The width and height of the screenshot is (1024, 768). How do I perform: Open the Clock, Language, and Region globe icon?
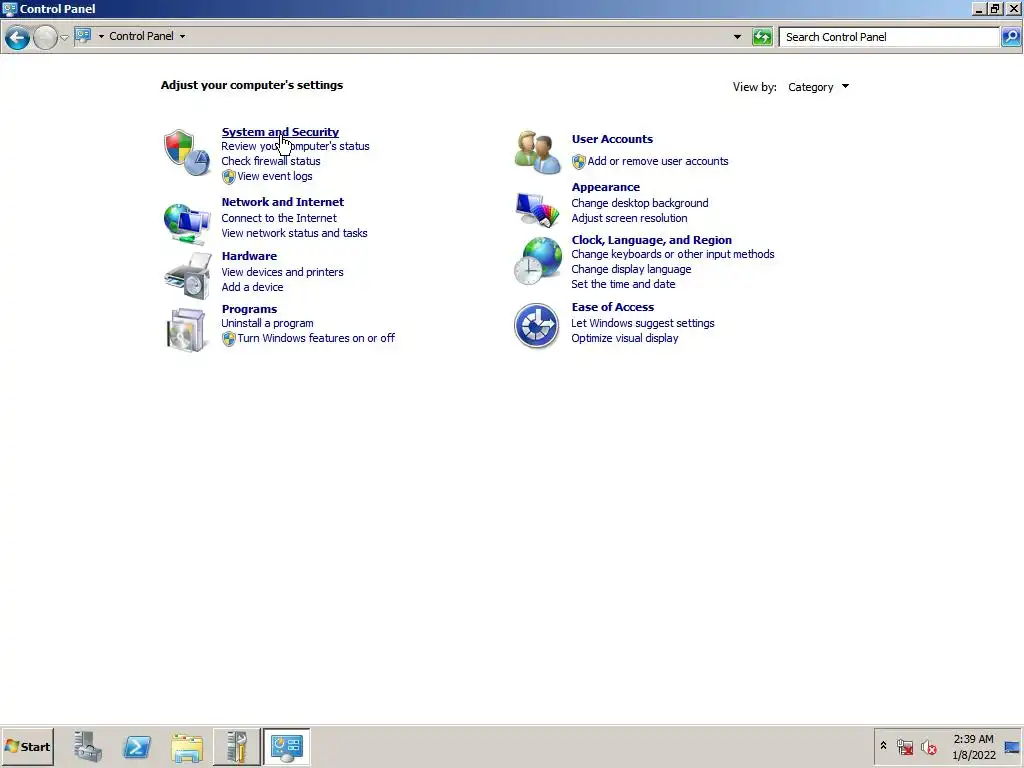[x=537, y=261]
